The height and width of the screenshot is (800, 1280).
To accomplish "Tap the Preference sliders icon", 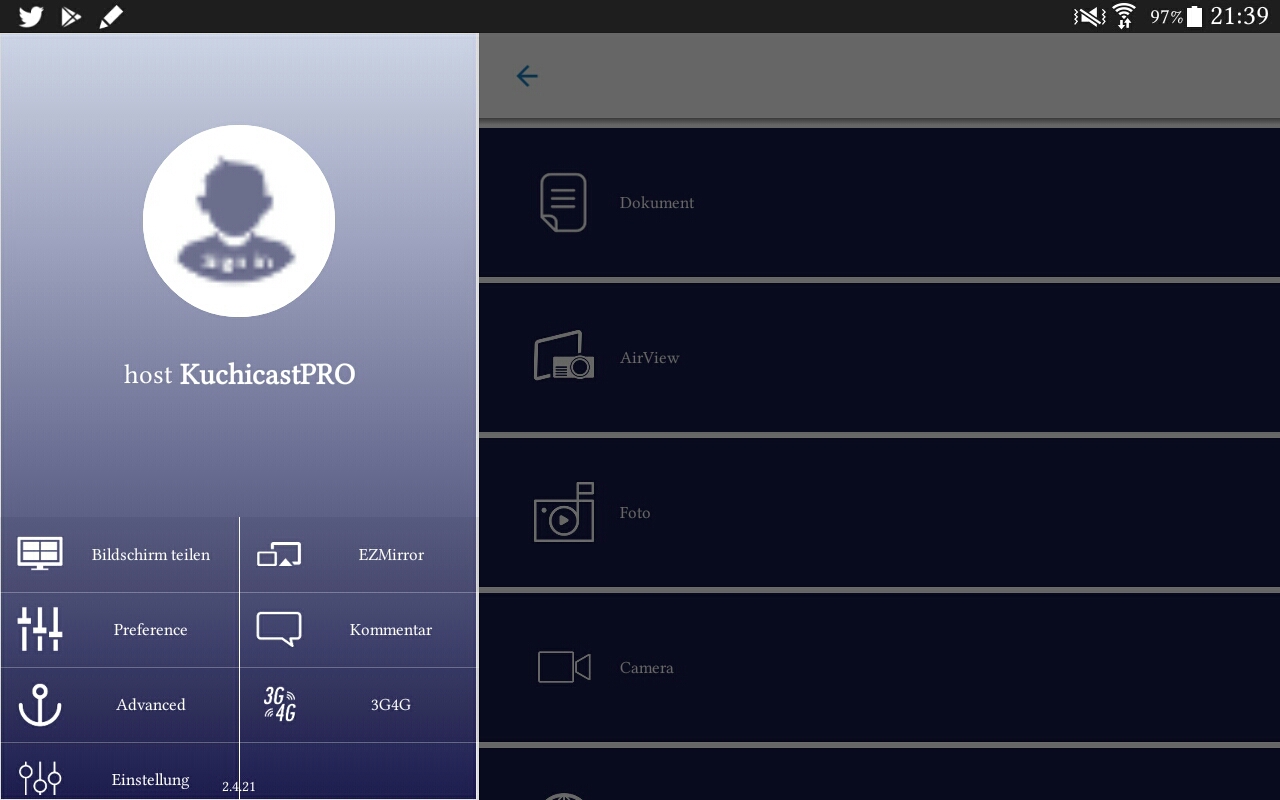I will 40,629.
